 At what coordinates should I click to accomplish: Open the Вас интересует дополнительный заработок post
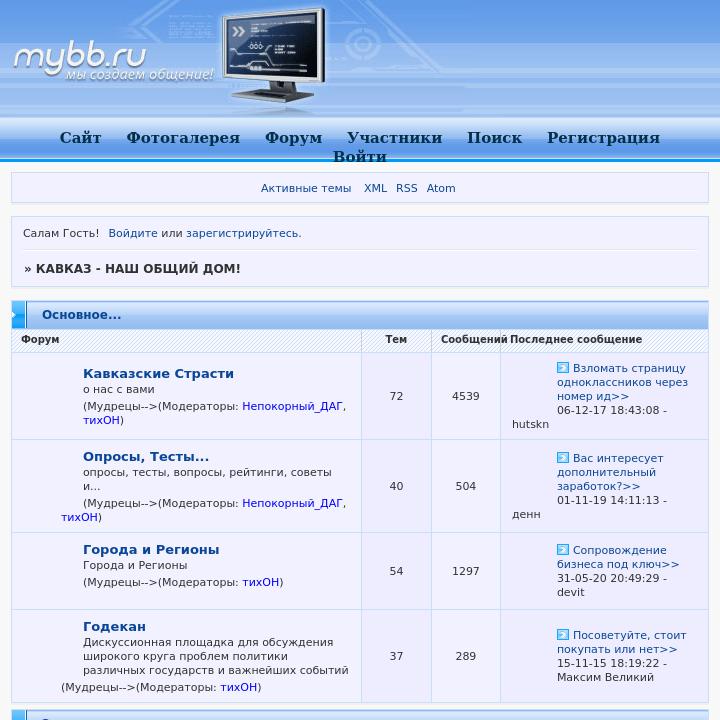(x=610, y=472)
